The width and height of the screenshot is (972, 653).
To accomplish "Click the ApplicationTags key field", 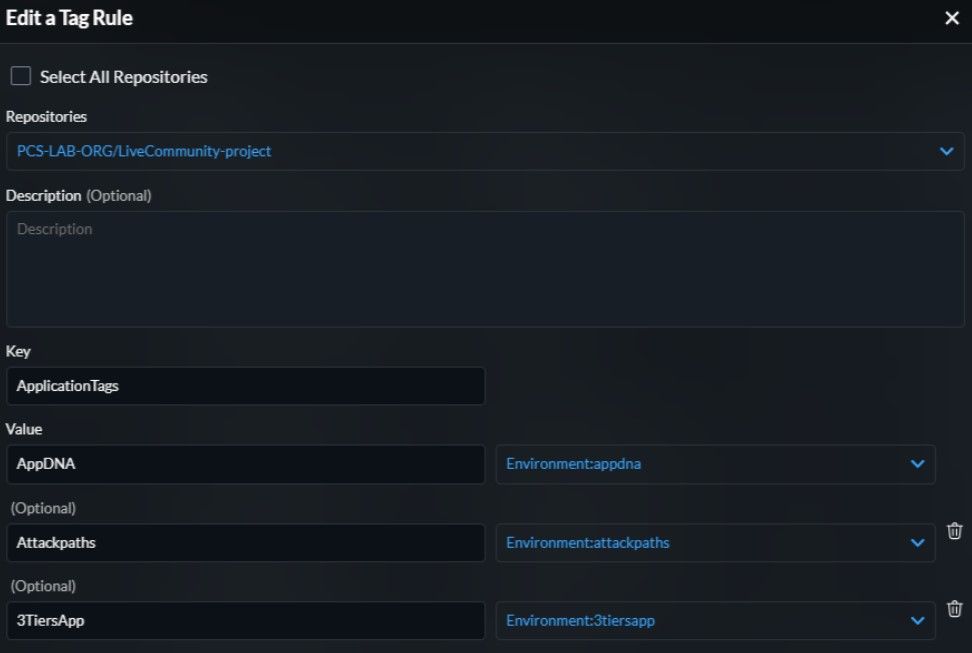I will 245,386.
